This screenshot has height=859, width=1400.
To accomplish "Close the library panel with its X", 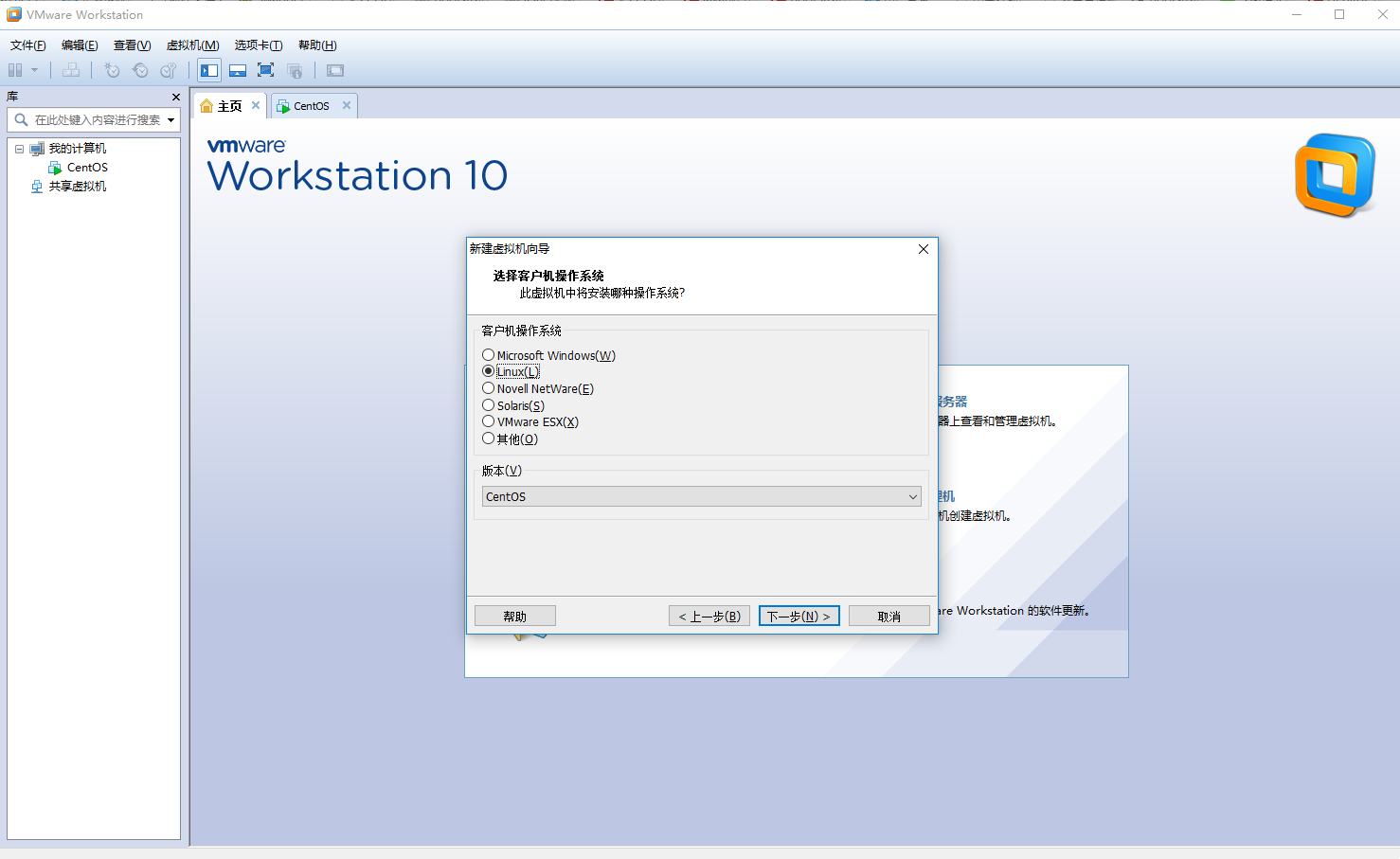I will click(x=176, y=97).
